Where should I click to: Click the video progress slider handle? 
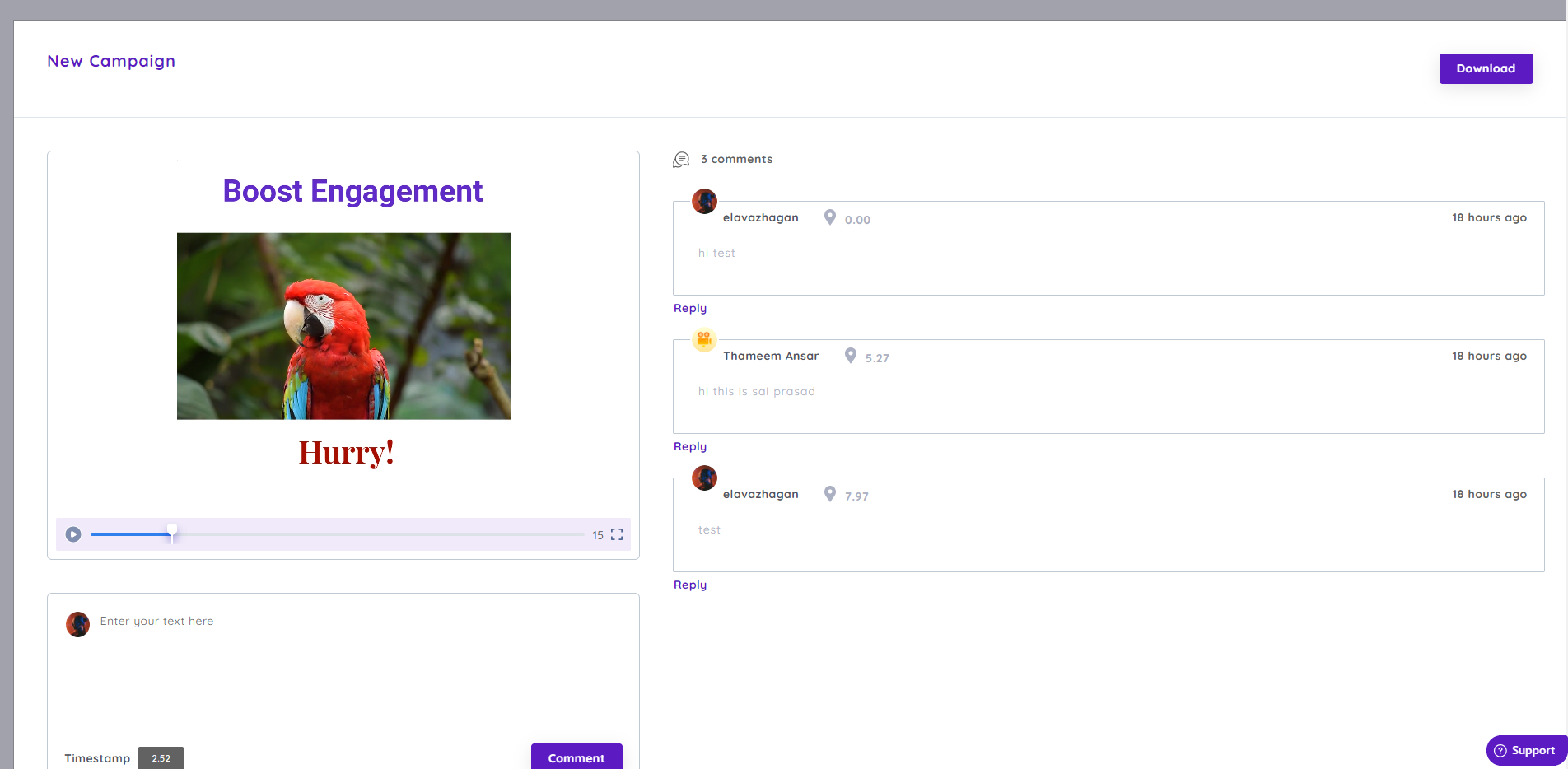(x=172, y=533)
